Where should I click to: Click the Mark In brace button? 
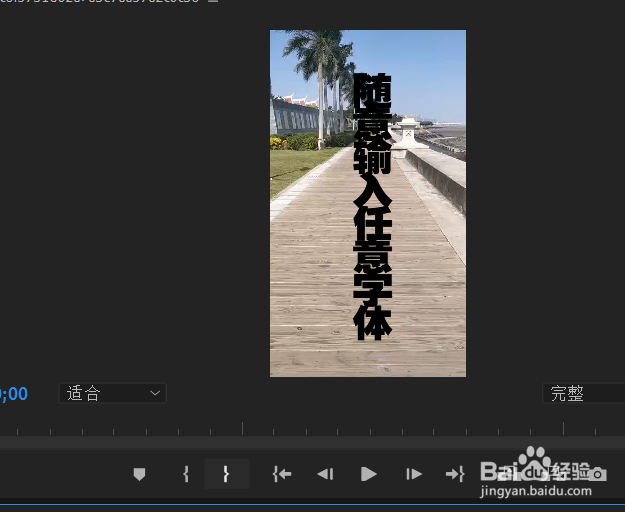point(186,474)
